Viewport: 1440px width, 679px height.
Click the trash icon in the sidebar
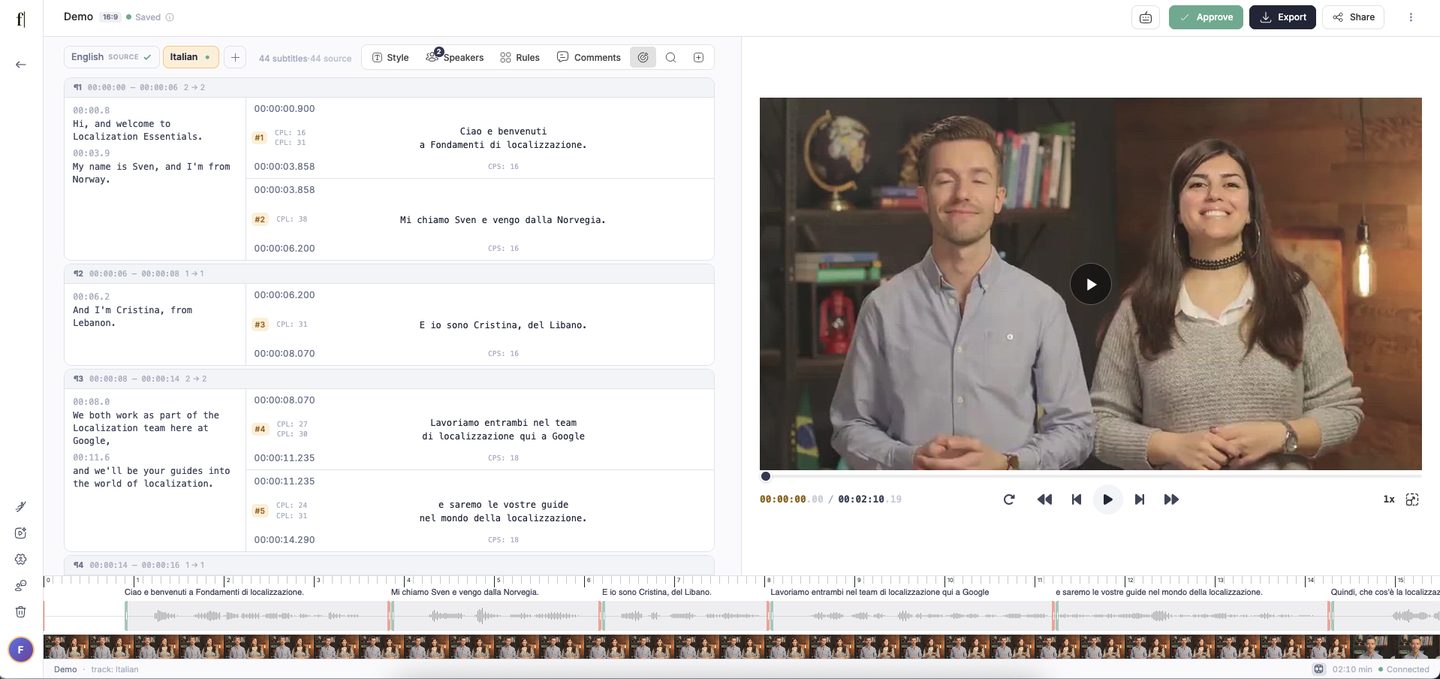click(21, 612)
